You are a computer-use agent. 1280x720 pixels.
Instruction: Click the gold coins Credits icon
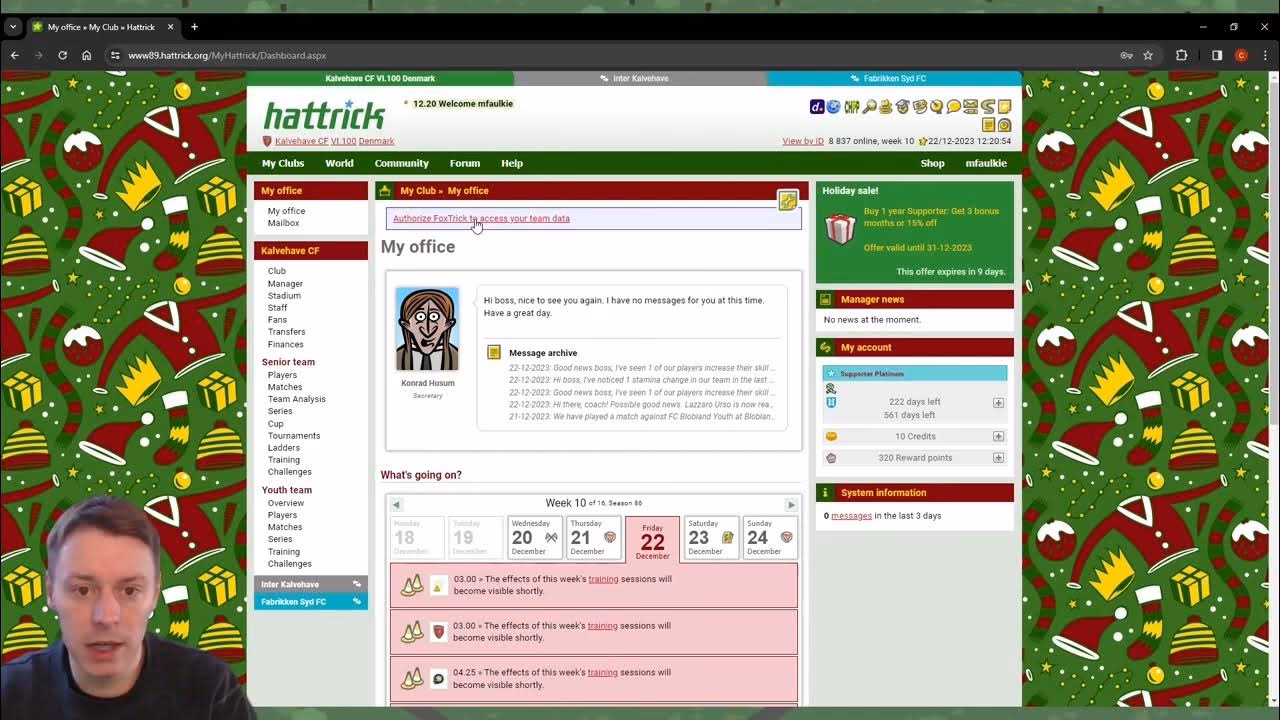coord(831,436)
